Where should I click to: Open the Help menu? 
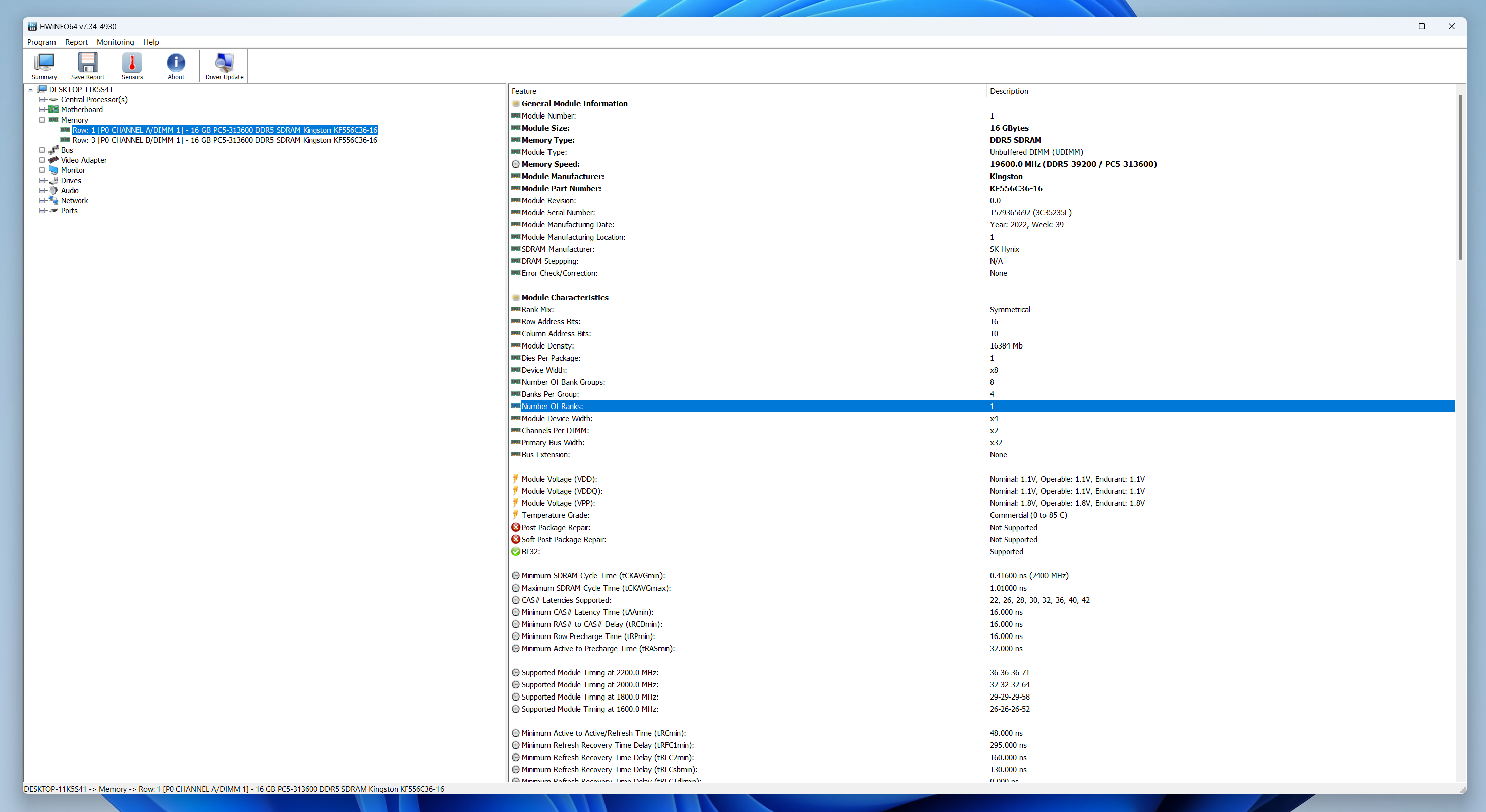click(x=151, y=42)
